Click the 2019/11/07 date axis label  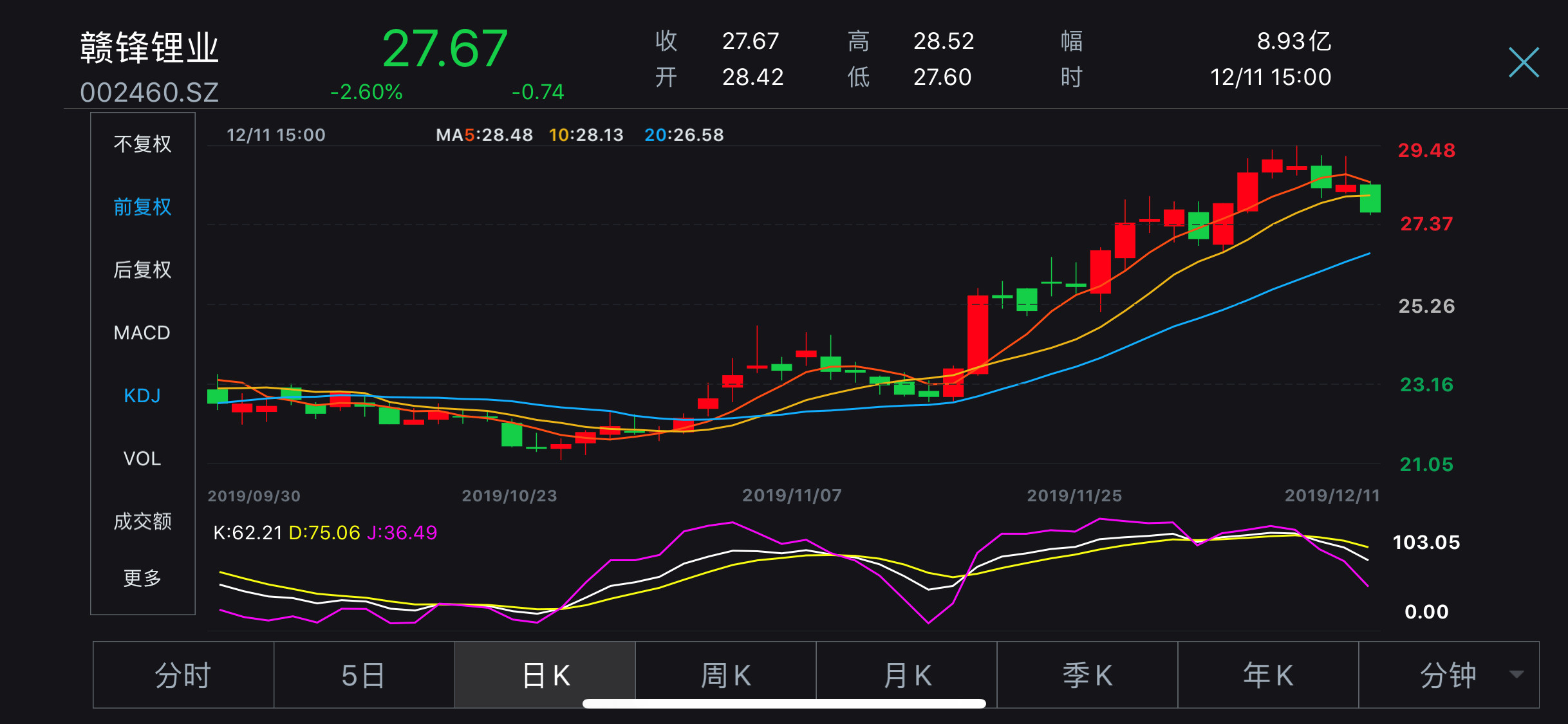(x=792, y=496)
